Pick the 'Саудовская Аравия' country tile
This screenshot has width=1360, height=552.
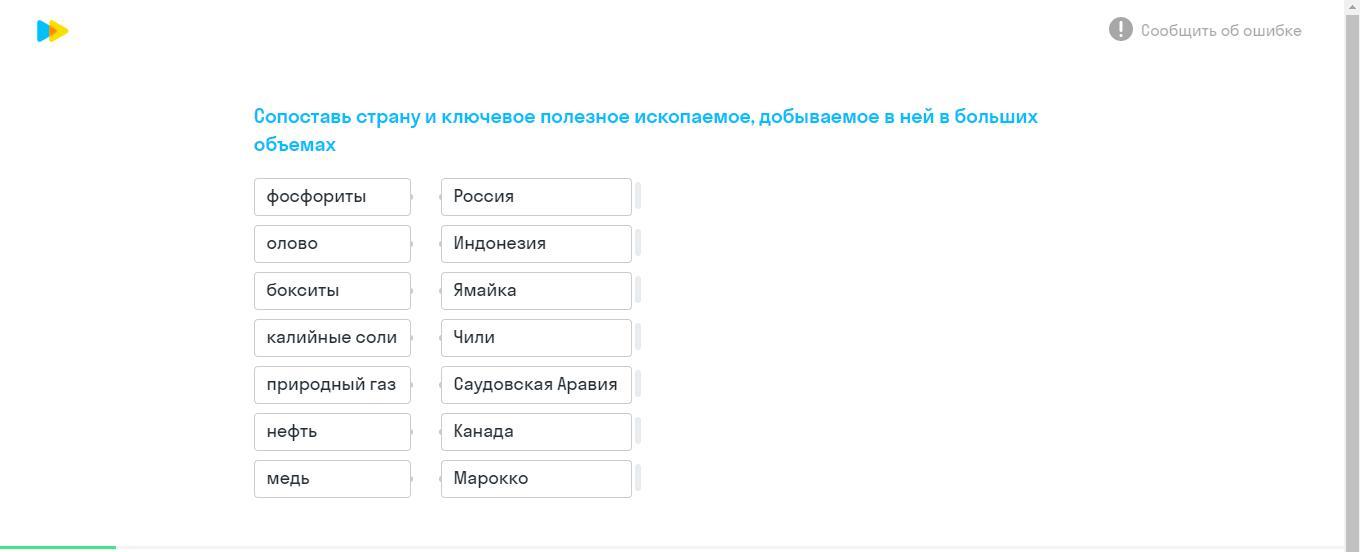(536, 385)
